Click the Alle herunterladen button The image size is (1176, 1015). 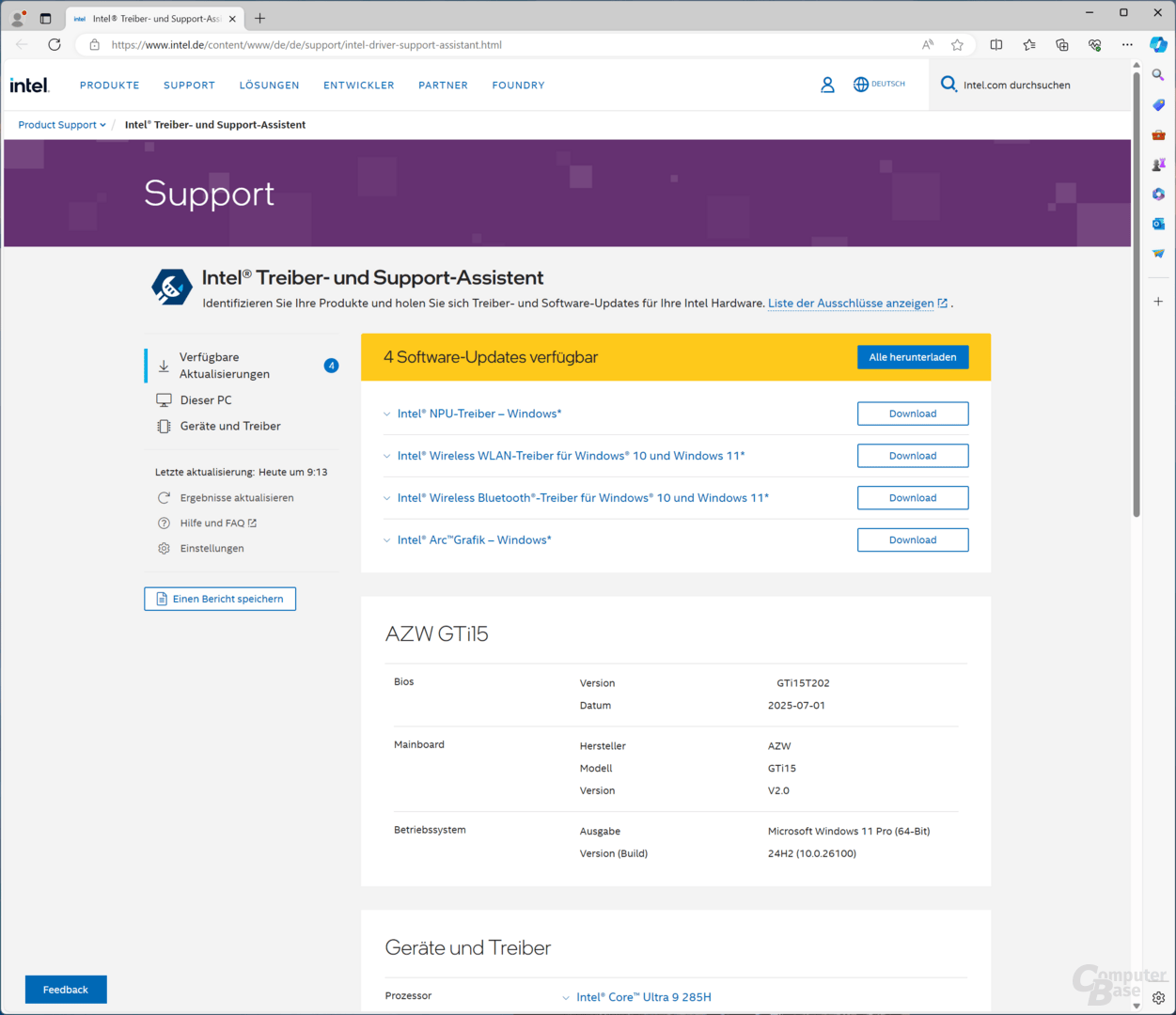(x=912, y=357)
